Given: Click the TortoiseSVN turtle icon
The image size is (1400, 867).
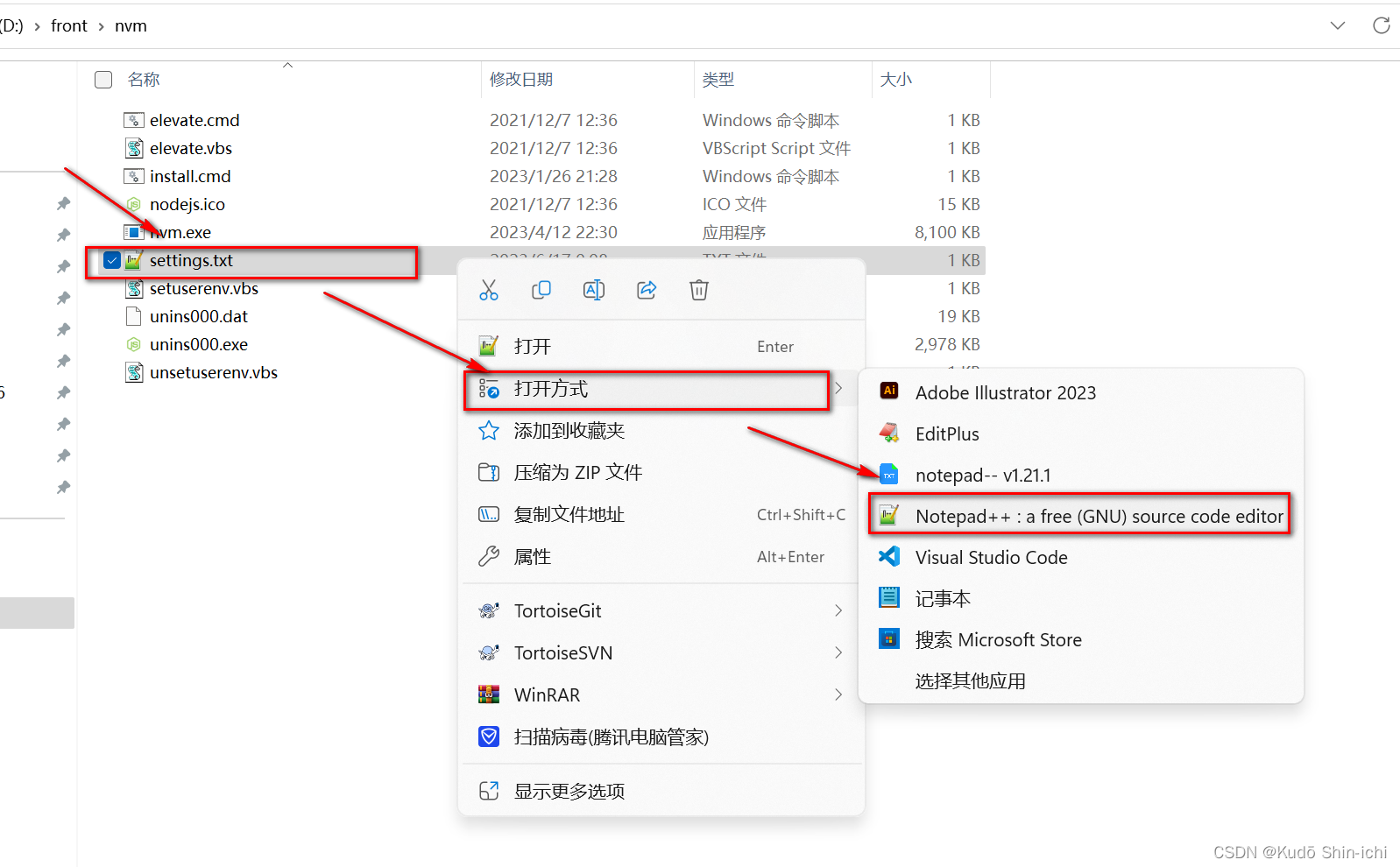Looking at the screenshot, I should pos(489,652).
